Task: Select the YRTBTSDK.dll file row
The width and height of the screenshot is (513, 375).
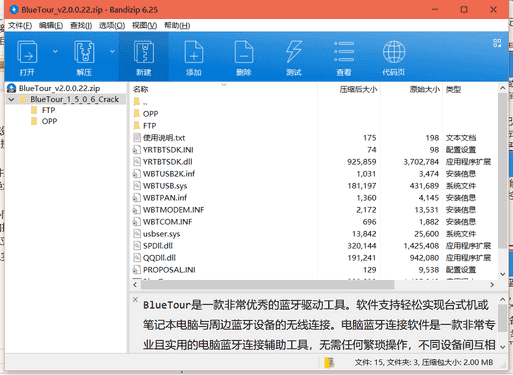Action: click(313, 162)
